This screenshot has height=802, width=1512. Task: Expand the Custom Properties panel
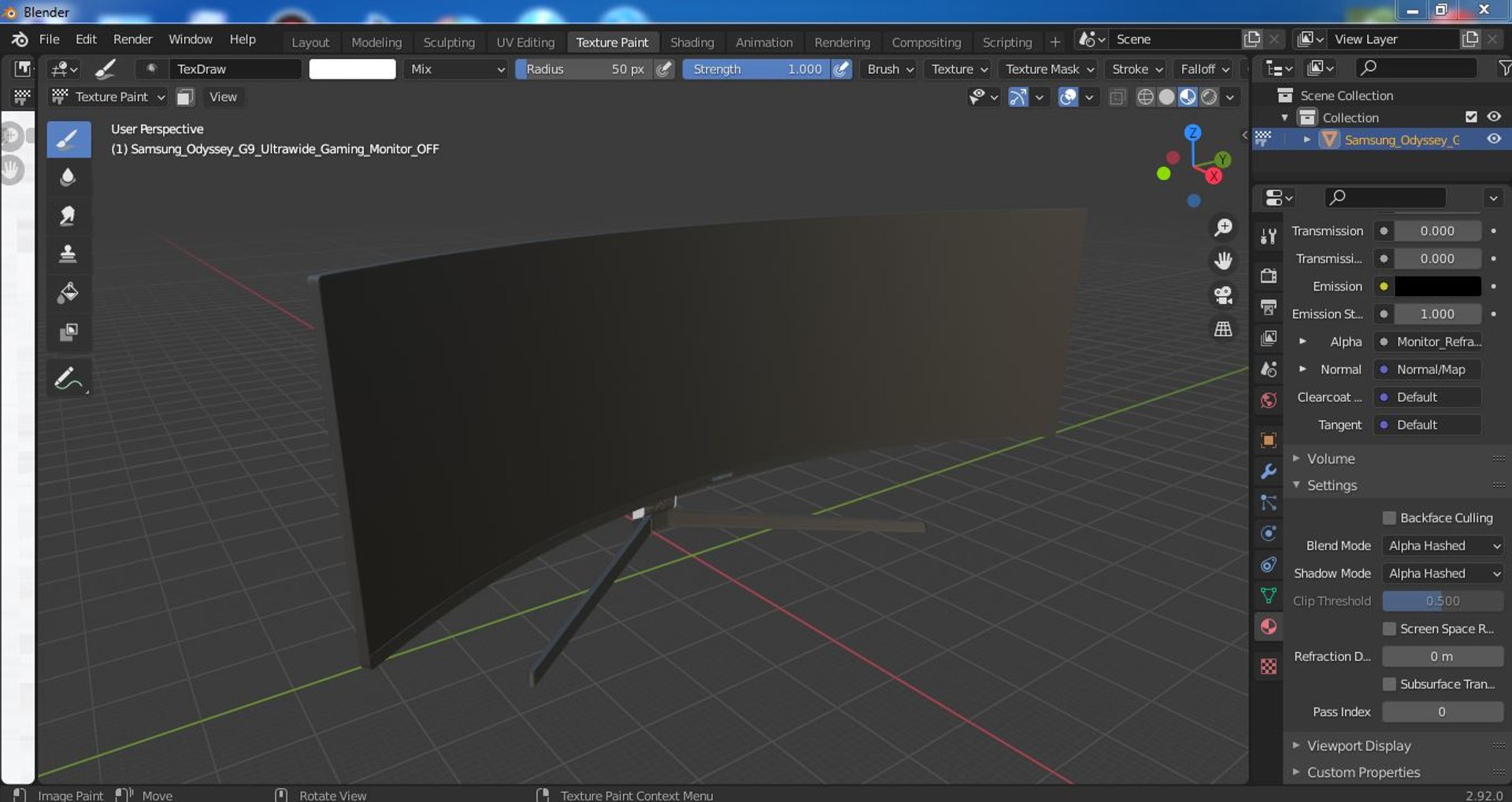click(1363, 772)
